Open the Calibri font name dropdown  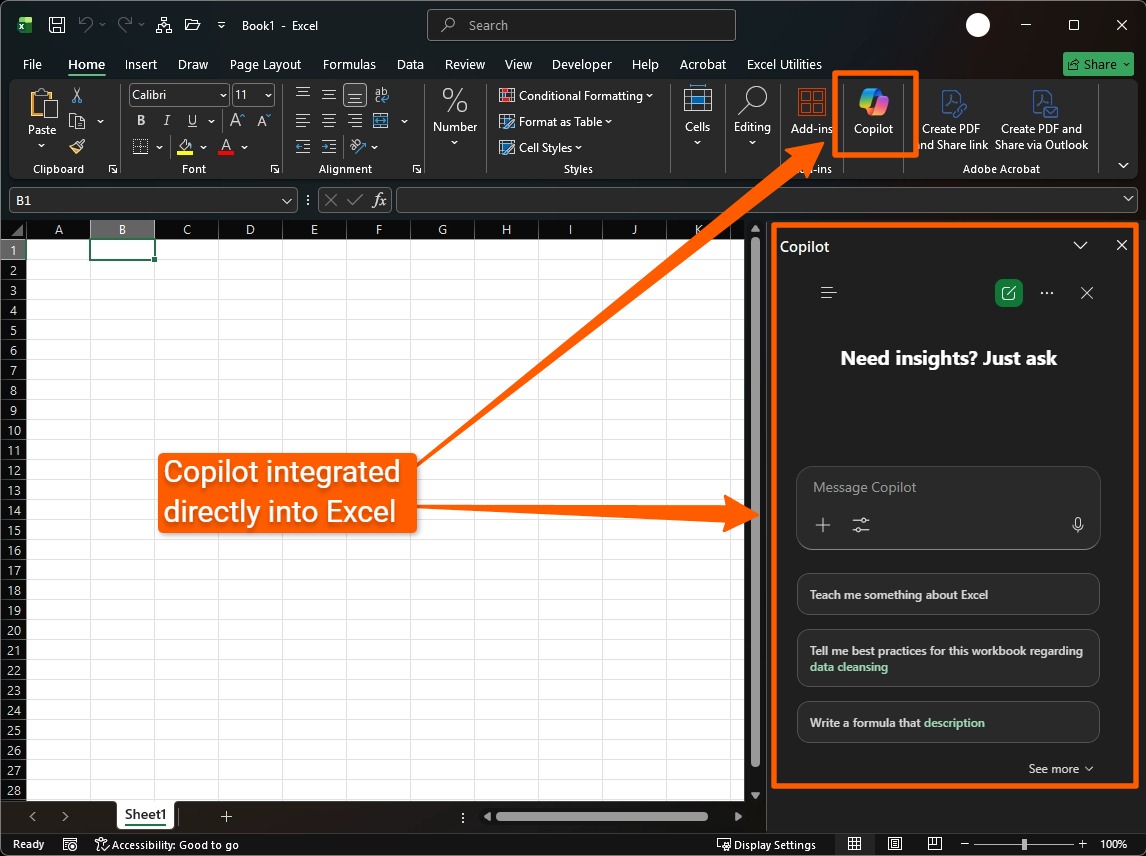click(x=223, y=95)
